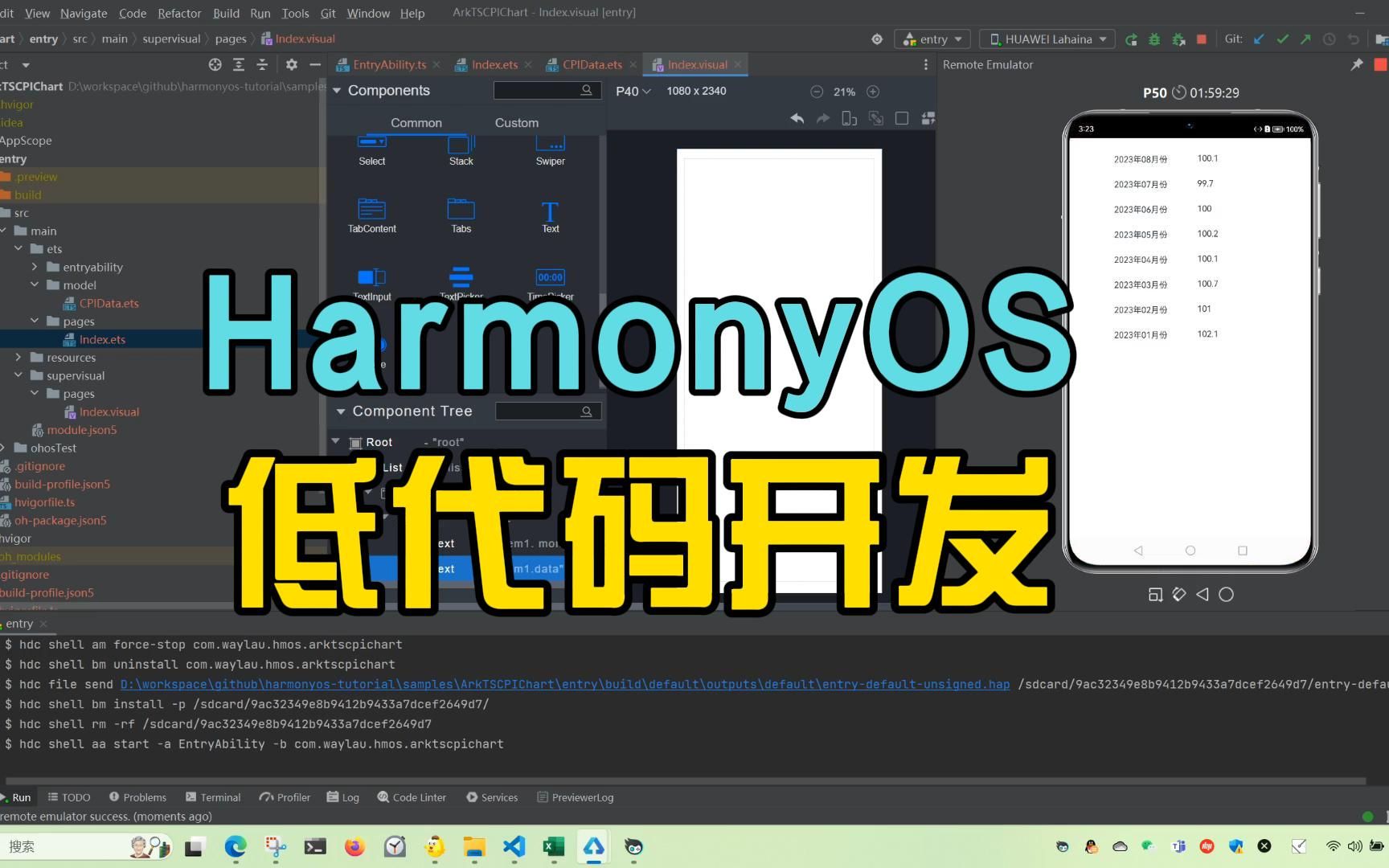Expand all in project tree

coord(239,64)
